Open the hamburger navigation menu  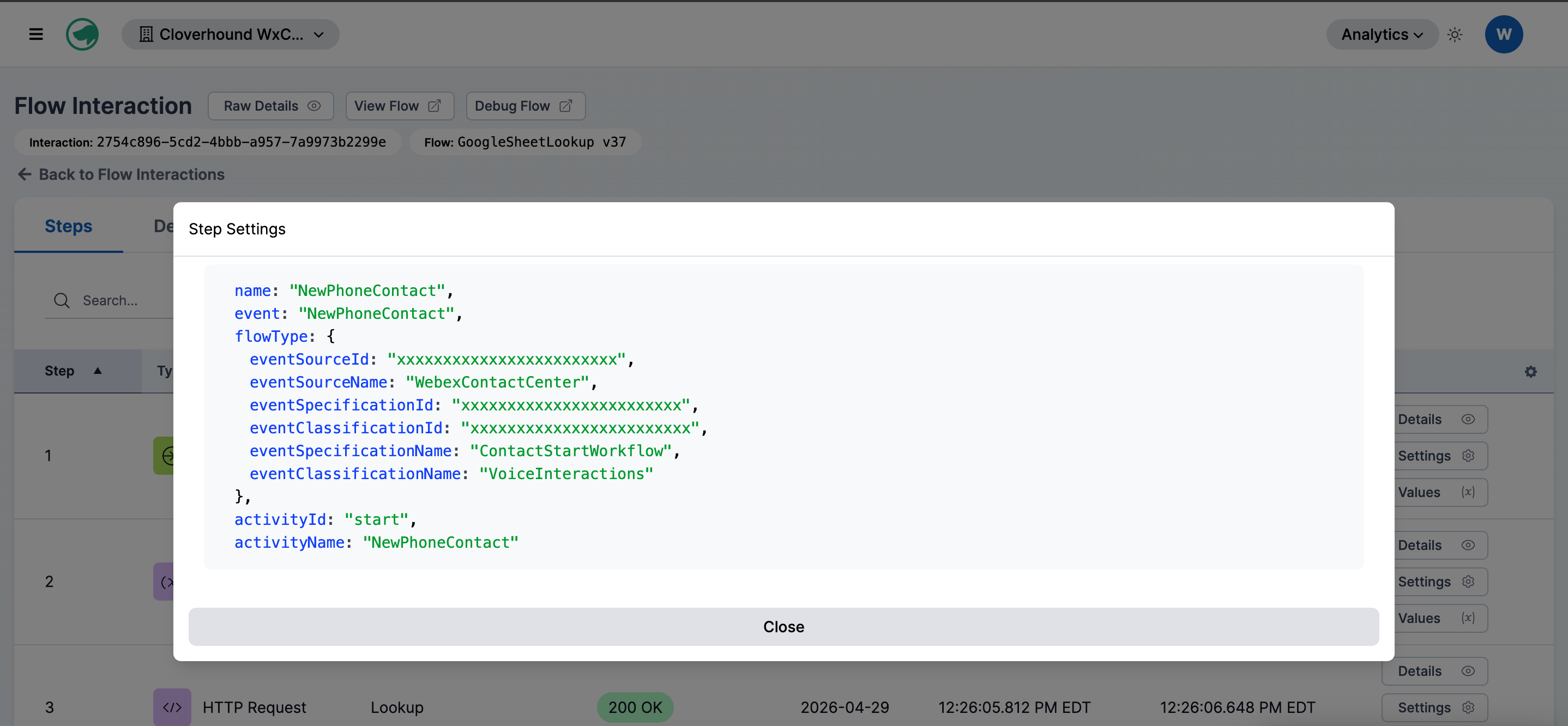36,35
